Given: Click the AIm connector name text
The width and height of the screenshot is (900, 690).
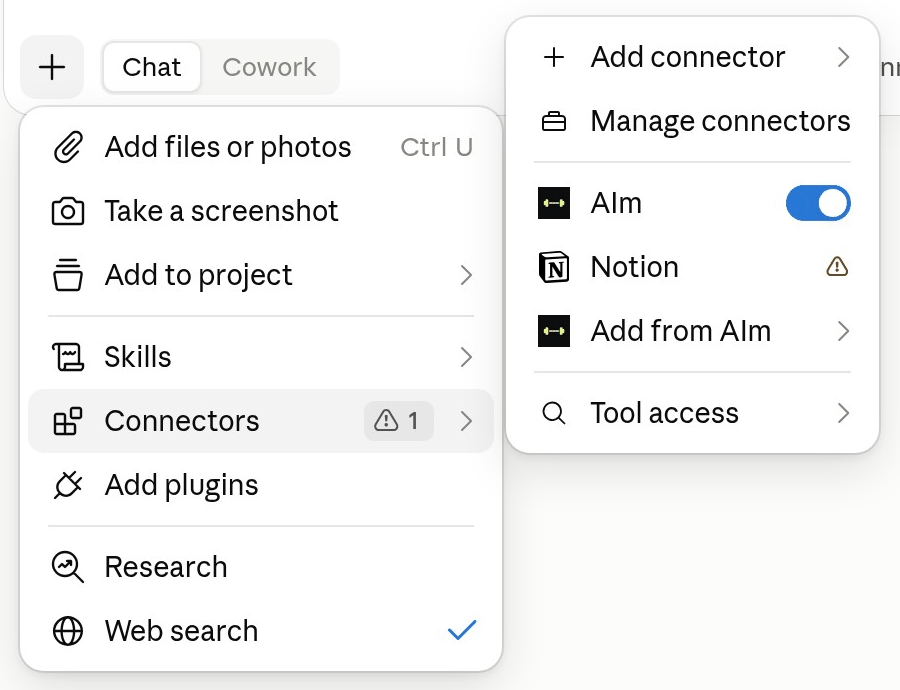Looking at the screenshot, I should 616,203.
